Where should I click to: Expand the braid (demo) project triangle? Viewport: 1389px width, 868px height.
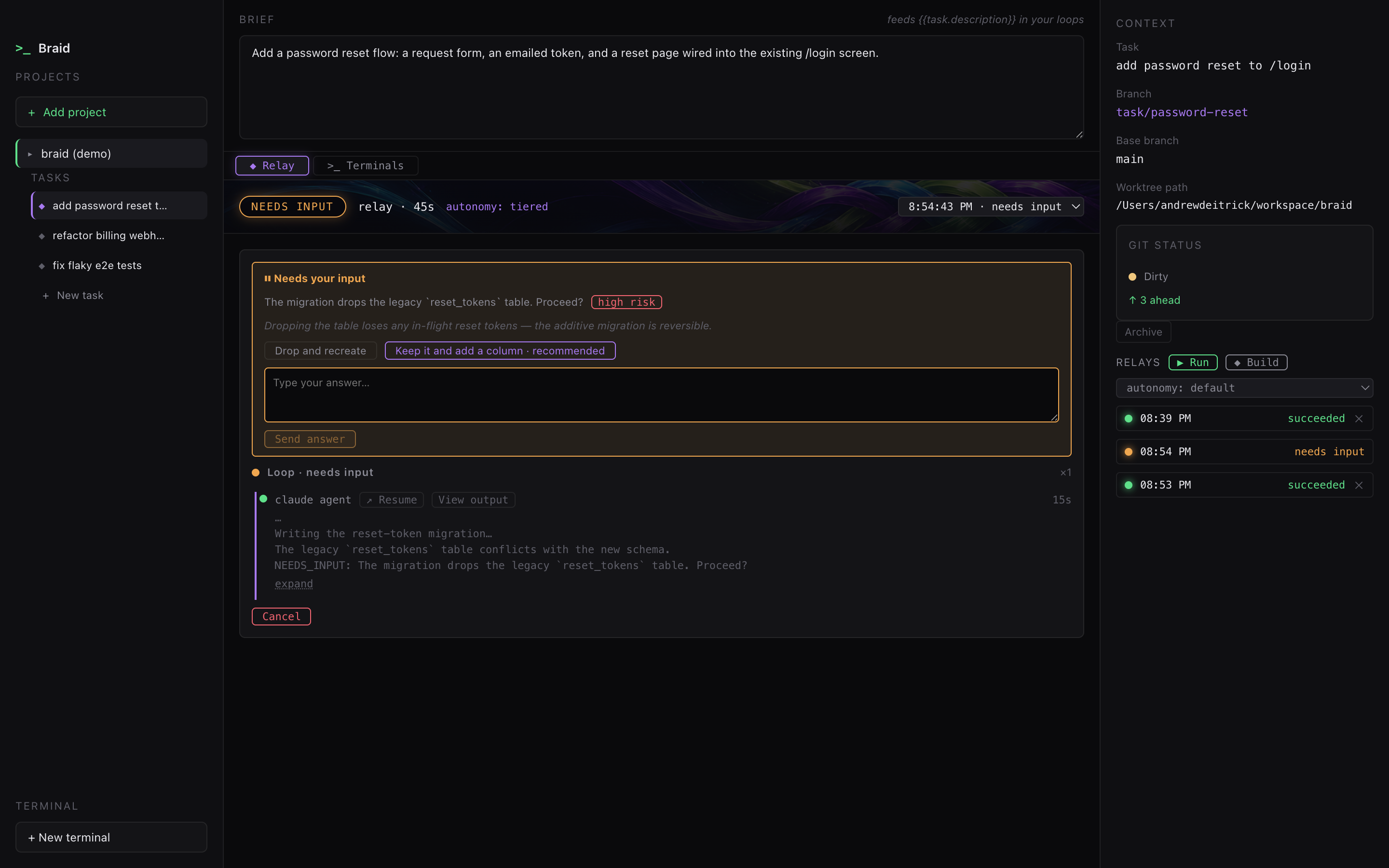pos(30,154)
